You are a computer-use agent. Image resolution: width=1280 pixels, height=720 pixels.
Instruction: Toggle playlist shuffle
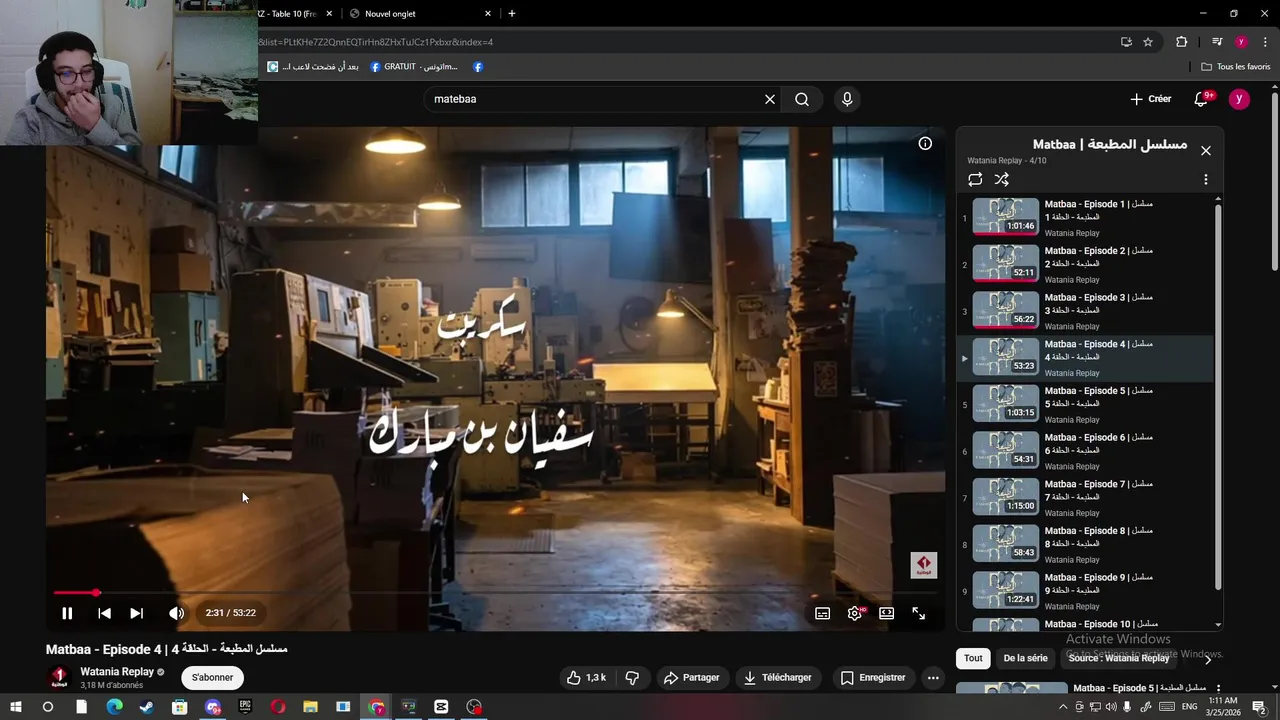(1002, 179)
